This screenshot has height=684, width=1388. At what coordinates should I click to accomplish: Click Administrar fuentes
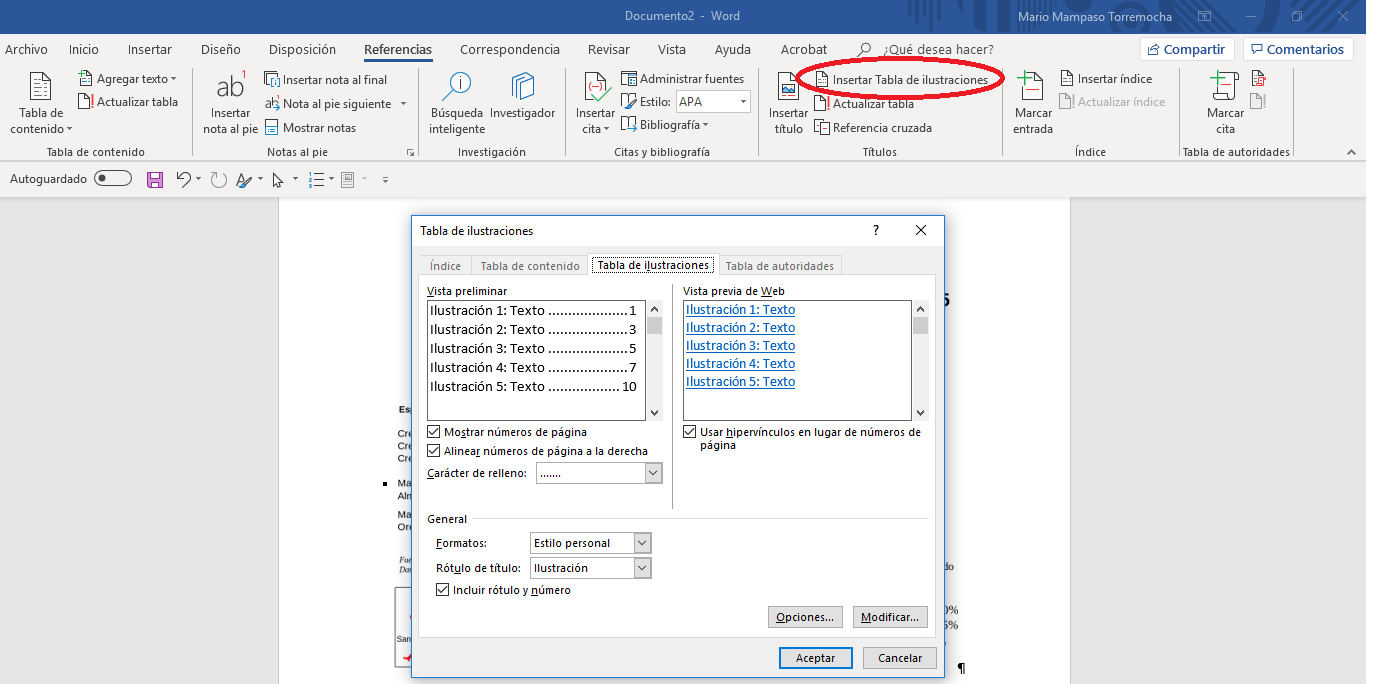(x=683, y=79)
